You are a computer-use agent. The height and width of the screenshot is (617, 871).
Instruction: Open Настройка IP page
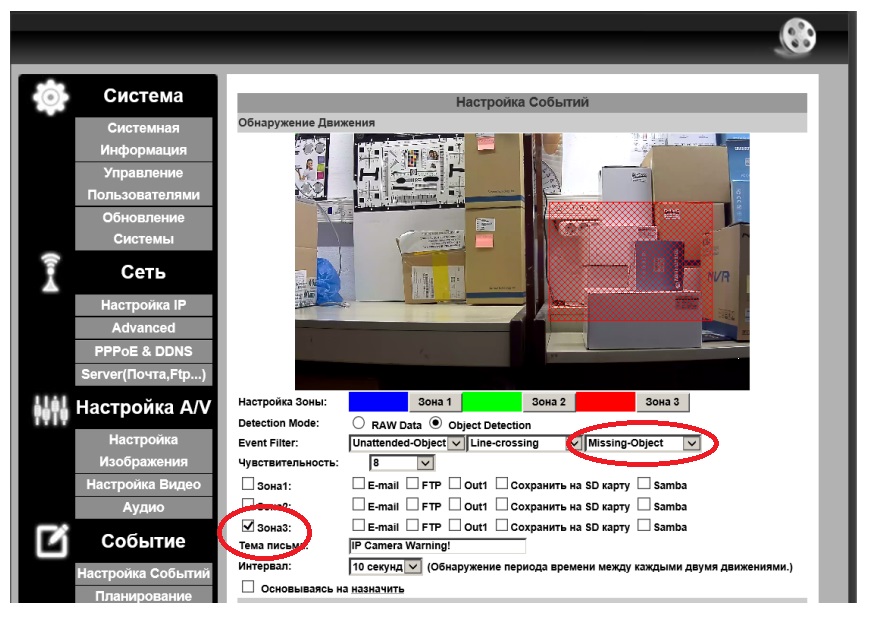[143, 305]
